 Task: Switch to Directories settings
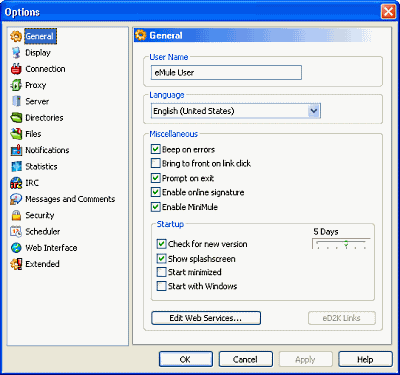[x=44, y=118]
